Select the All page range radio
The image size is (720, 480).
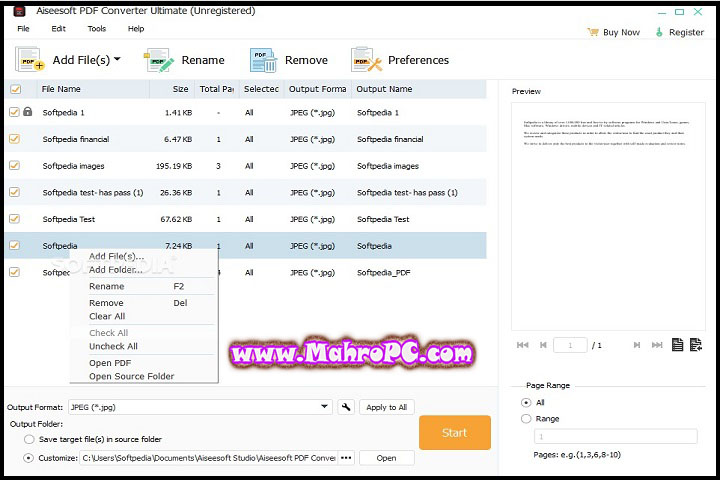pos(526,402)
